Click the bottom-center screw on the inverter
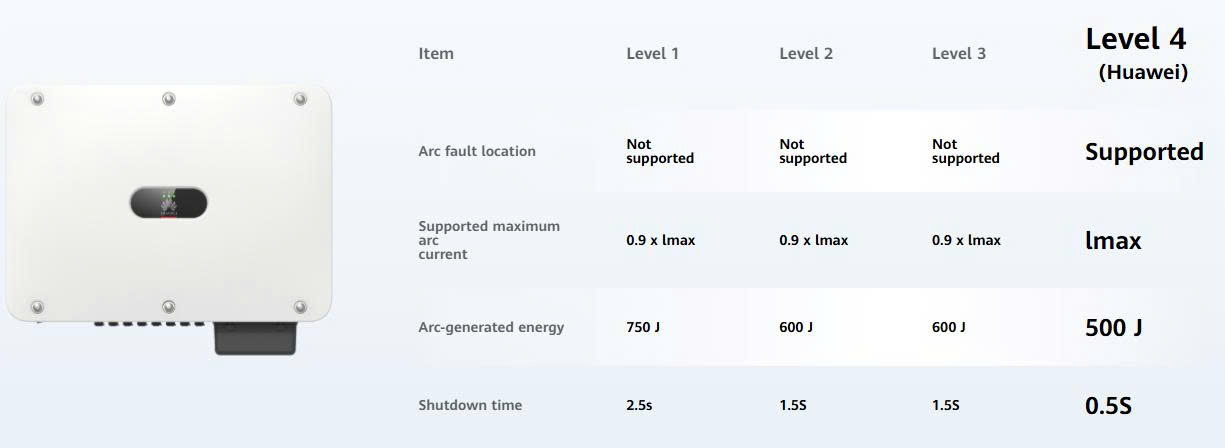 [x=168, y=306]
